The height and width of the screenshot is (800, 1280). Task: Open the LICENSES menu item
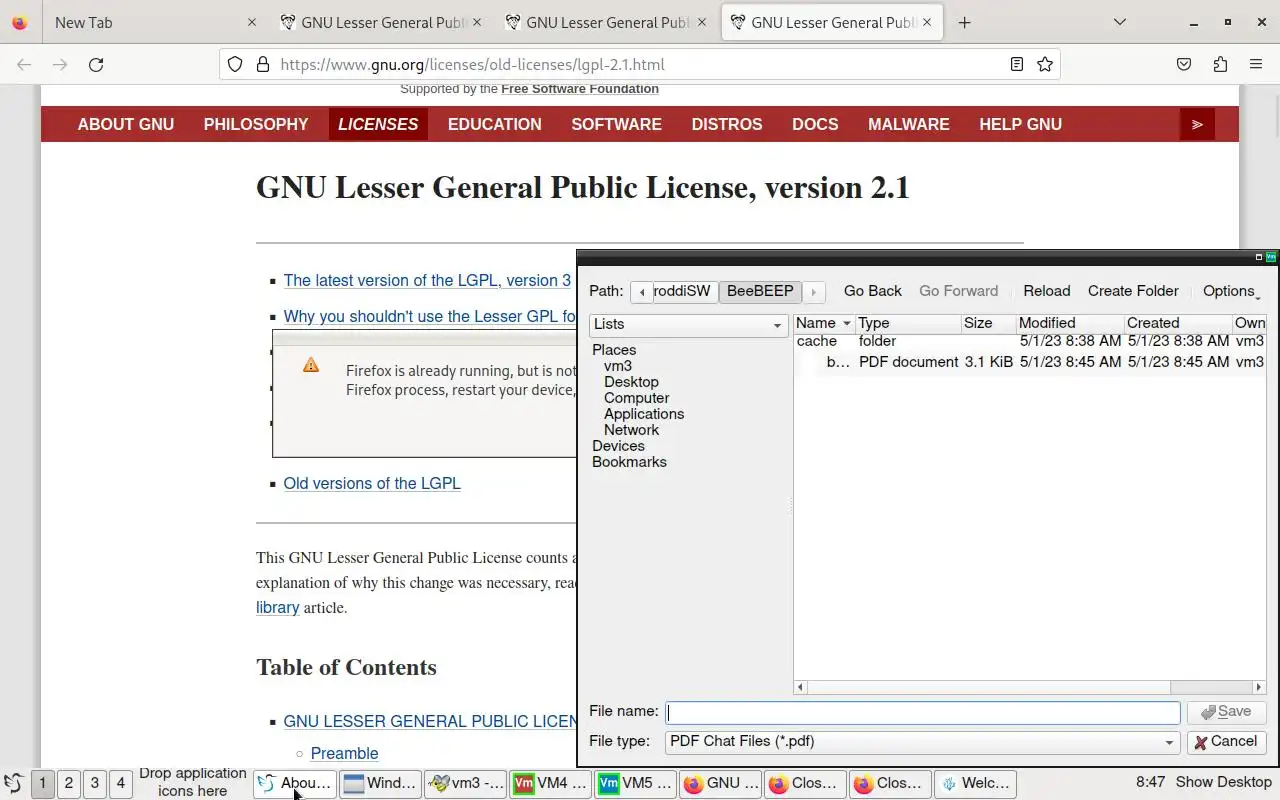point(378,124)
